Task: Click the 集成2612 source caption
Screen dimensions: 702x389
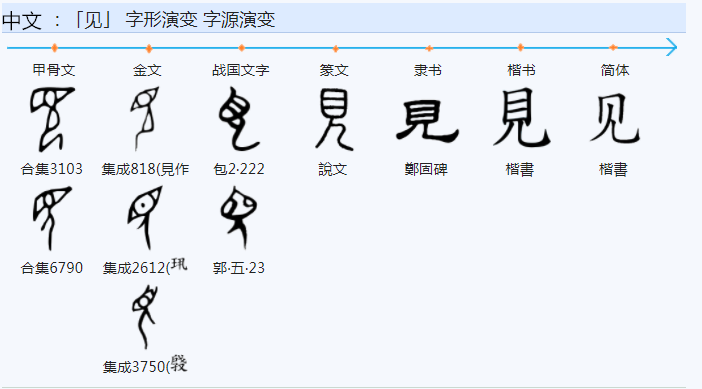Action: [x=145, y=267]
